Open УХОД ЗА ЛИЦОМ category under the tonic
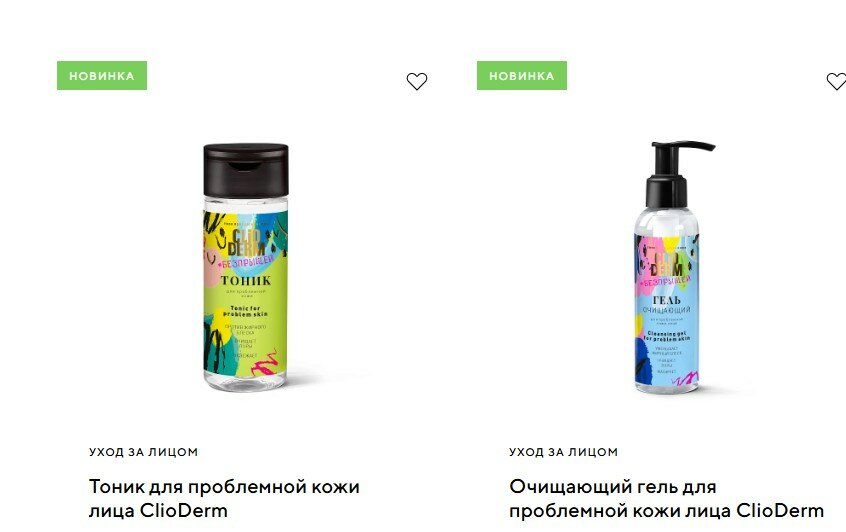Image resolution: width=846 pixels, height=532 pixels. pyautogui.click(x=144, y=452)
